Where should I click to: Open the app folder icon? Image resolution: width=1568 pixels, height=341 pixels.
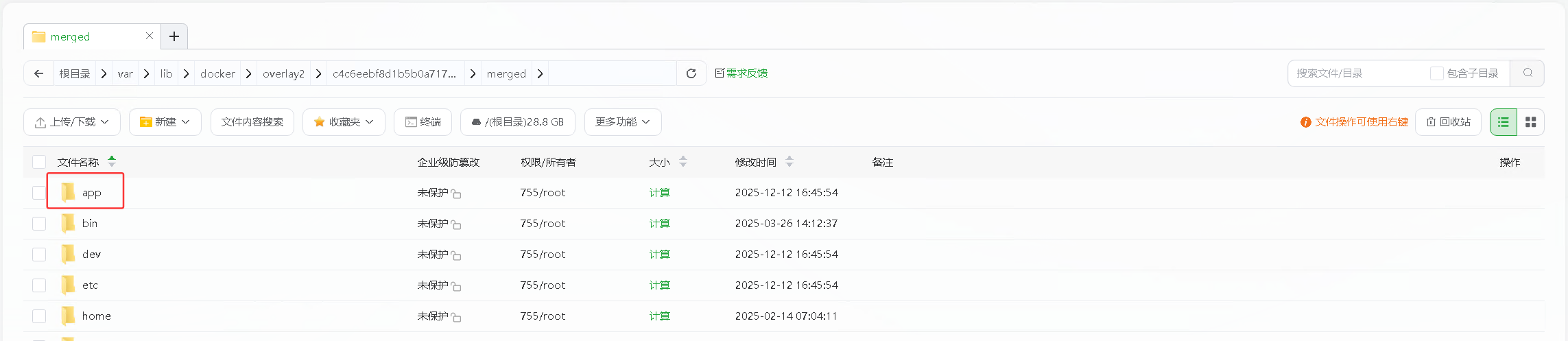[68, 192]
